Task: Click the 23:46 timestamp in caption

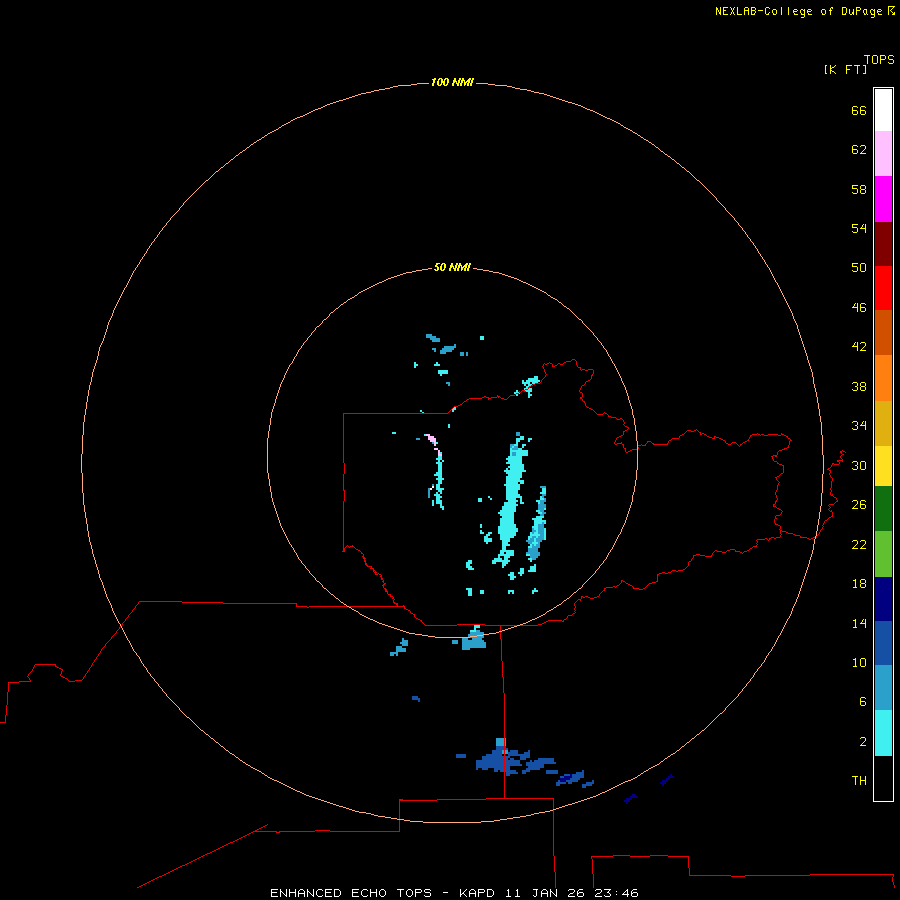Action: click(616, 893)
